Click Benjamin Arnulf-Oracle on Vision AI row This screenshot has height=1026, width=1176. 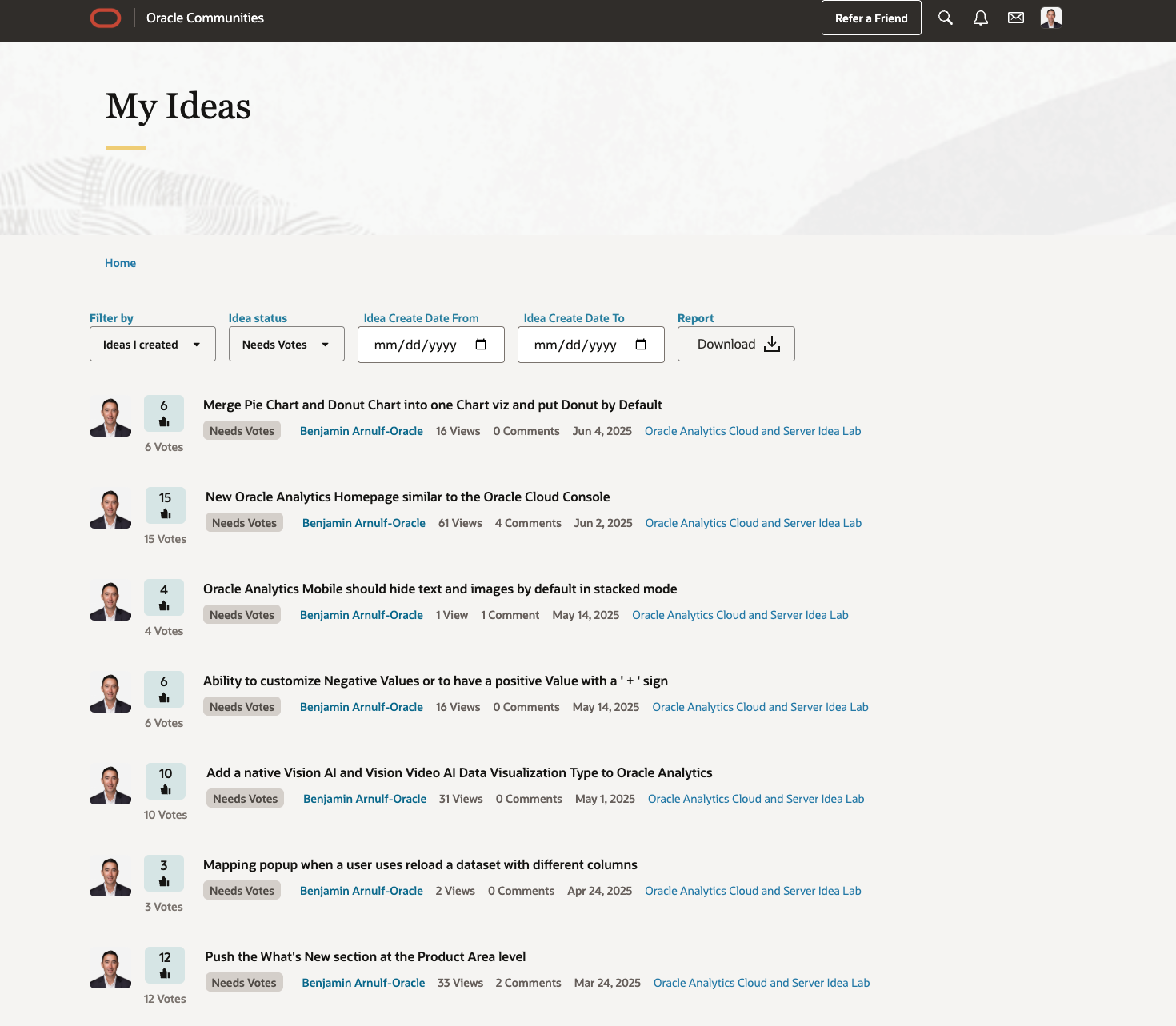click(365, 799)
